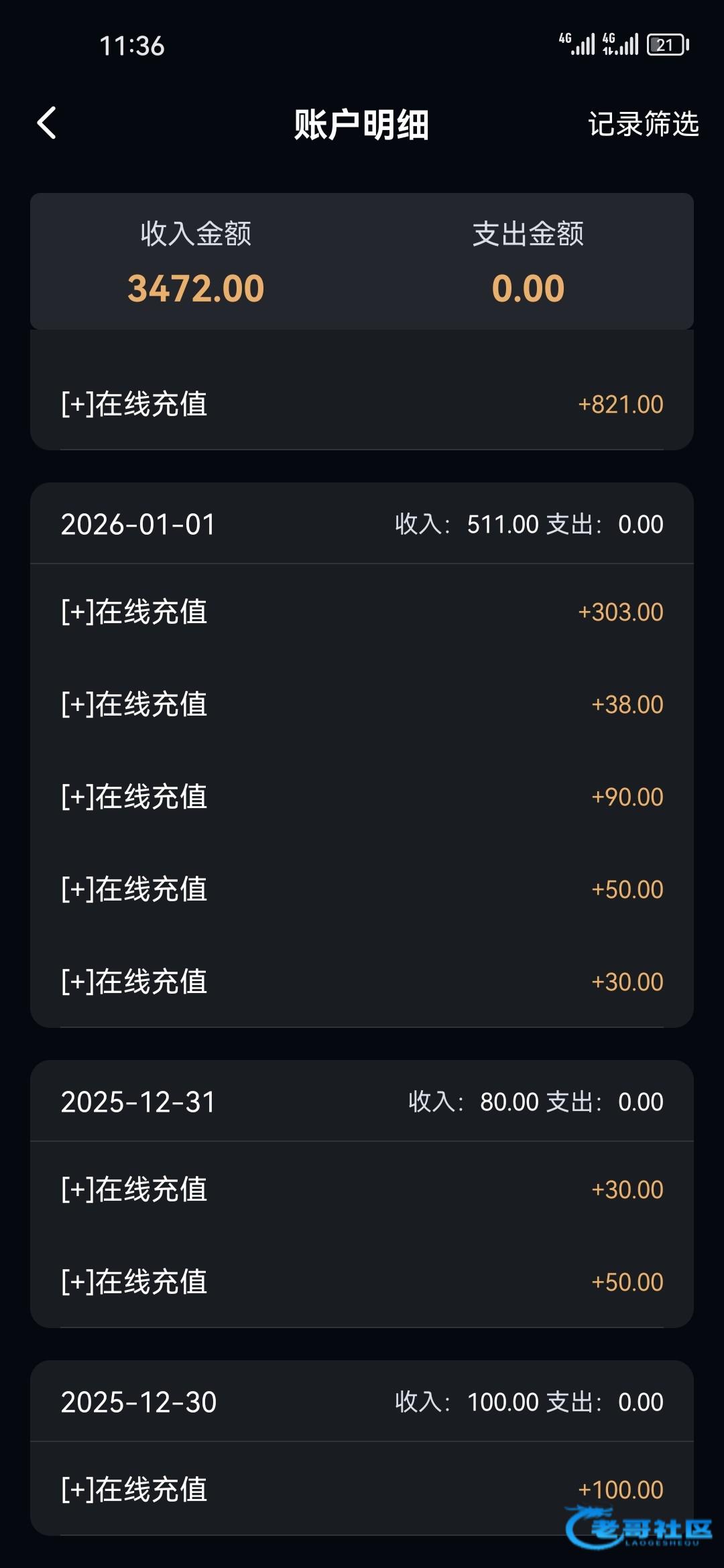Tap the 2025-12-30 date header
The width and height of the screenshot is (724, 1568).
[138, 1402]
